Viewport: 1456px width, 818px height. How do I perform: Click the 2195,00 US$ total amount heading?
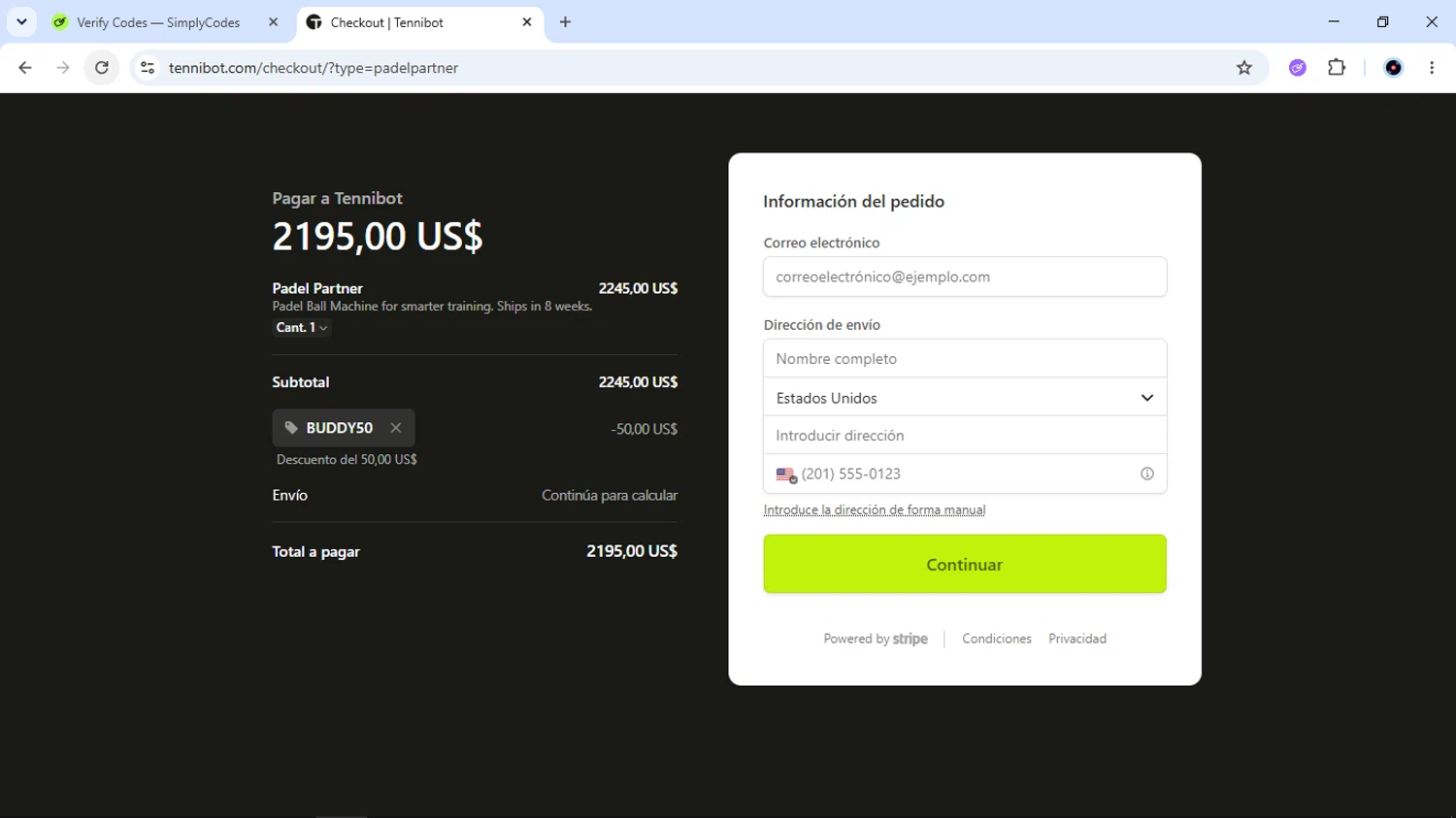378,236
